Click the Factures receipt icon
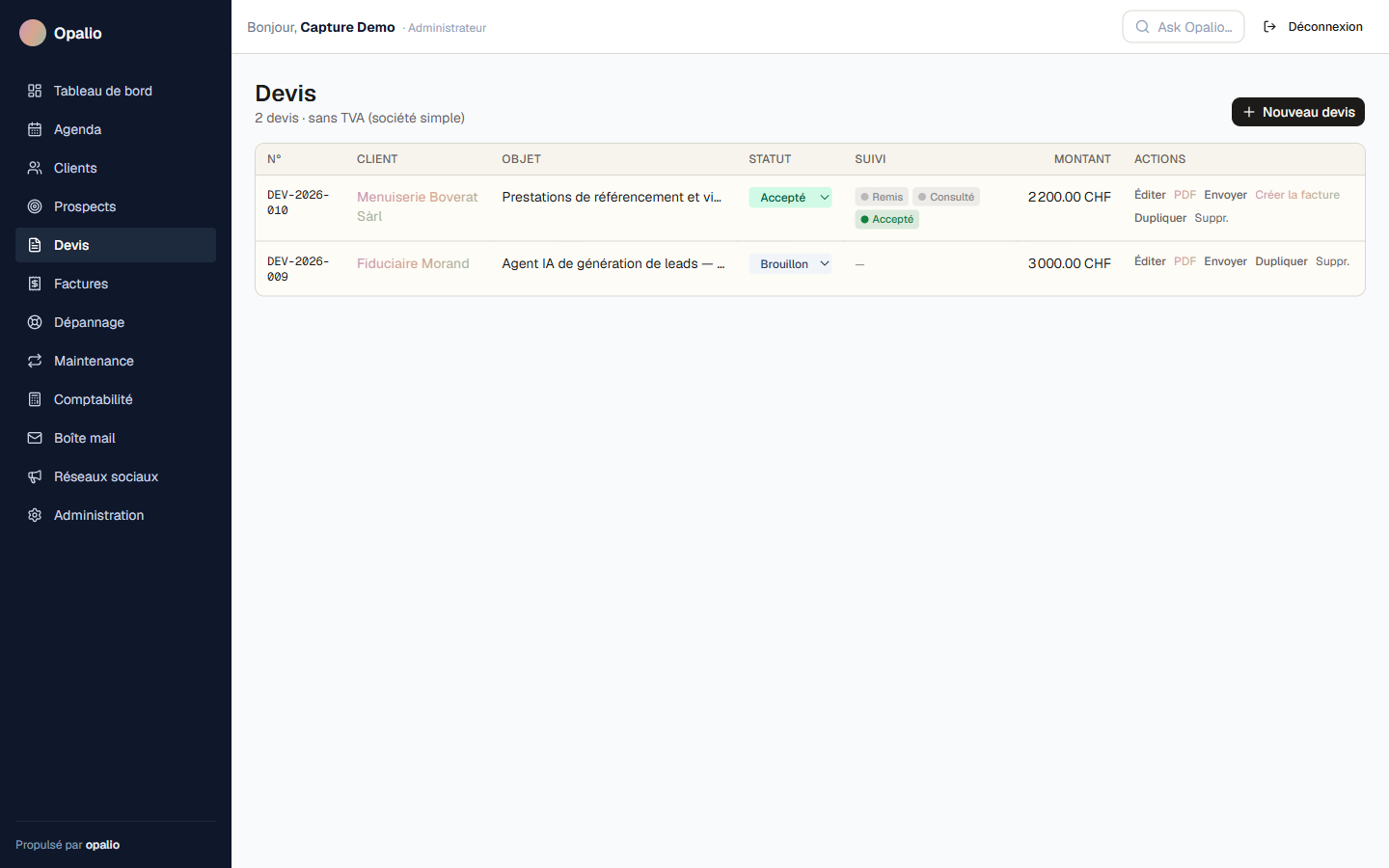Image resolution: width=1389 pixels, height=868 pixels. (x=35, y=284)
